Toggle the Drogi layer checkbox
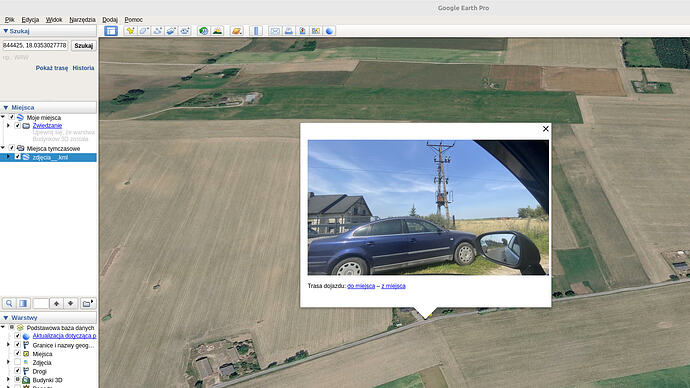 18,371
